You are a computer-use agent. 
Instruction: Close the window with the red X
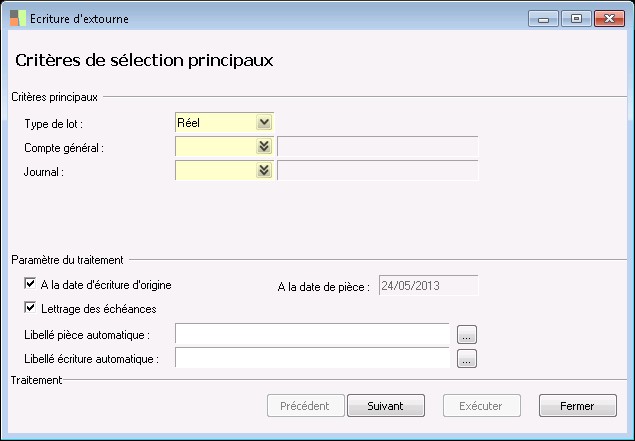click(608, 18)
